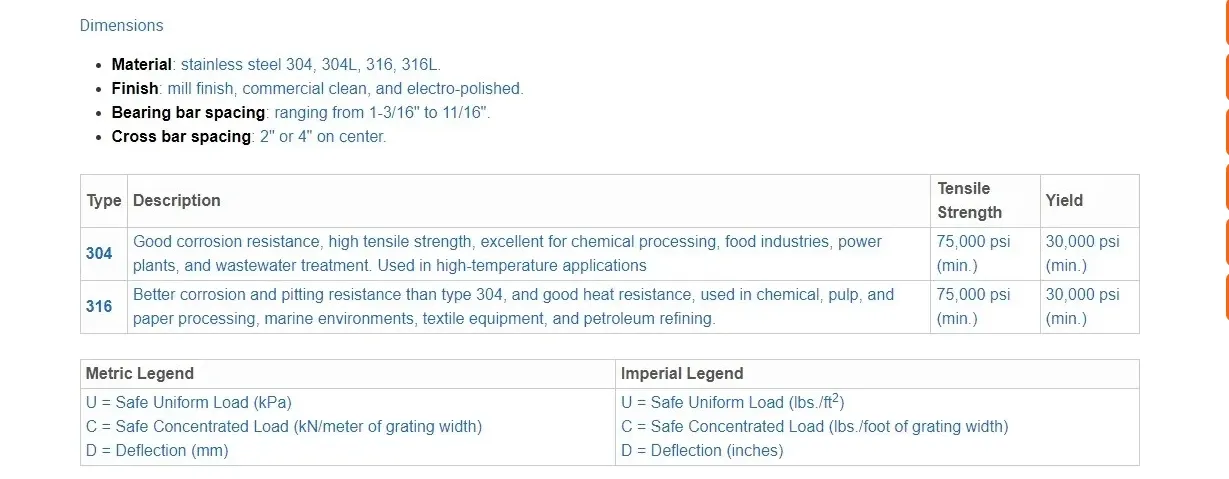Select the Yield column header
This screenshot has height=479, width=1229.
tap(1064, 201)
